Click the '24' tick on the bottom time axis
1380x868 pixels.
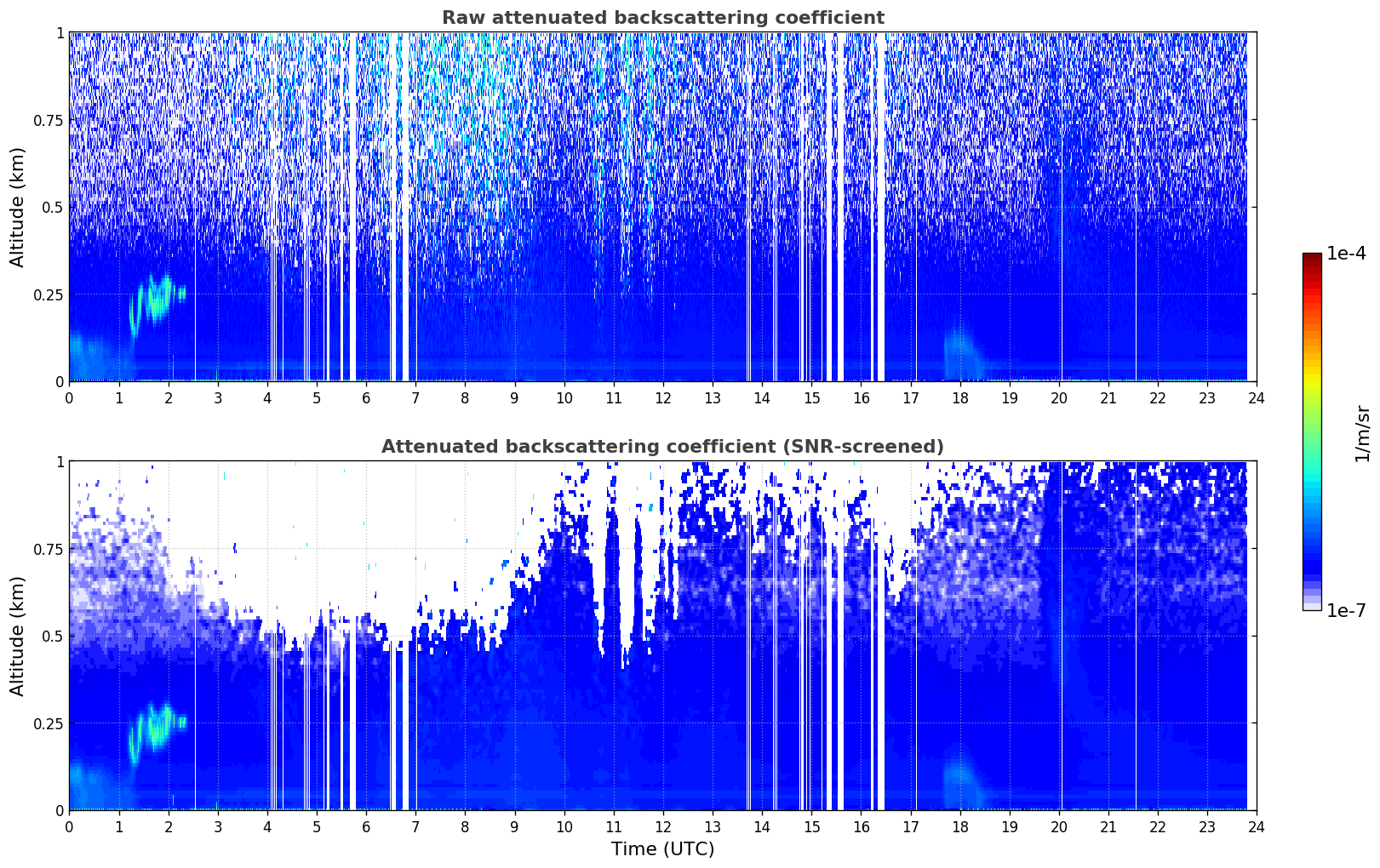tap(1256, 826)
